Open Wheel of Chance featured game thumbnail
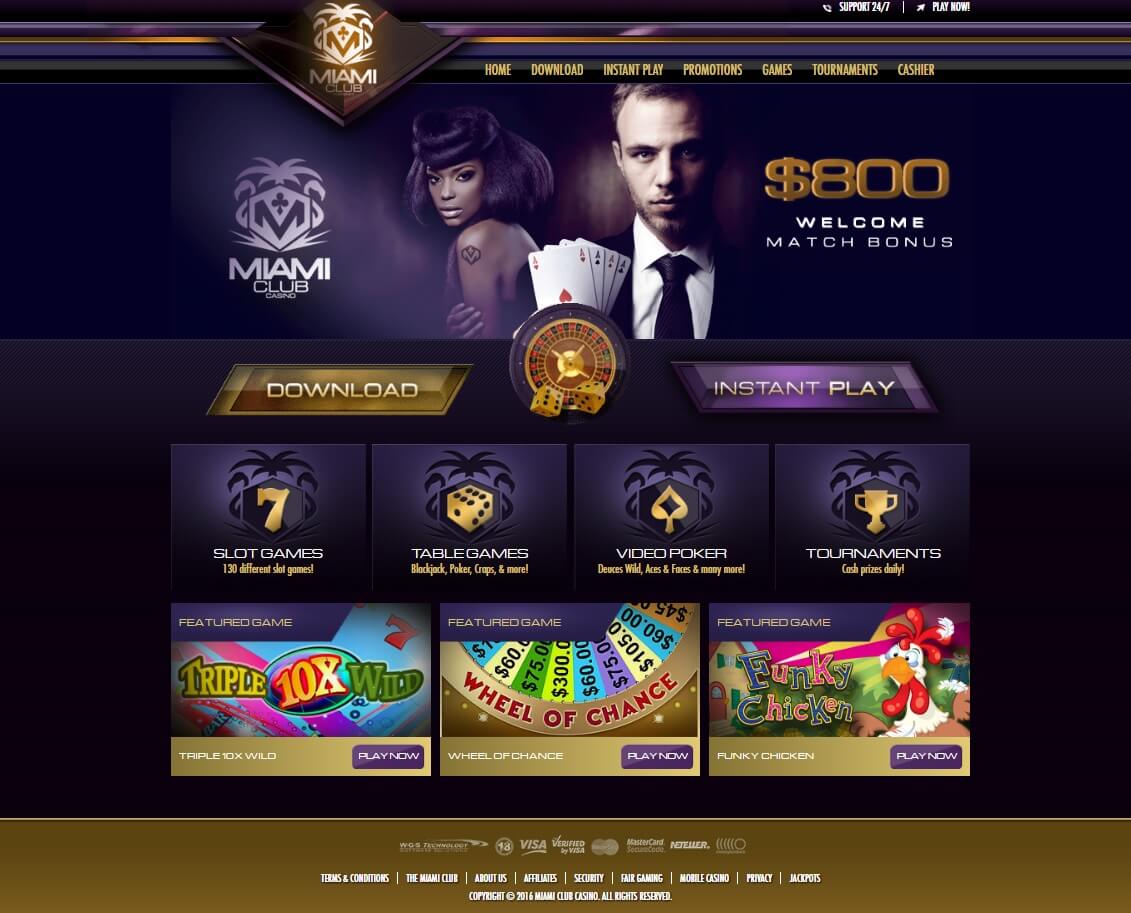The height and width of the screenshot is (913, 1131). click(x=570, y=670)
